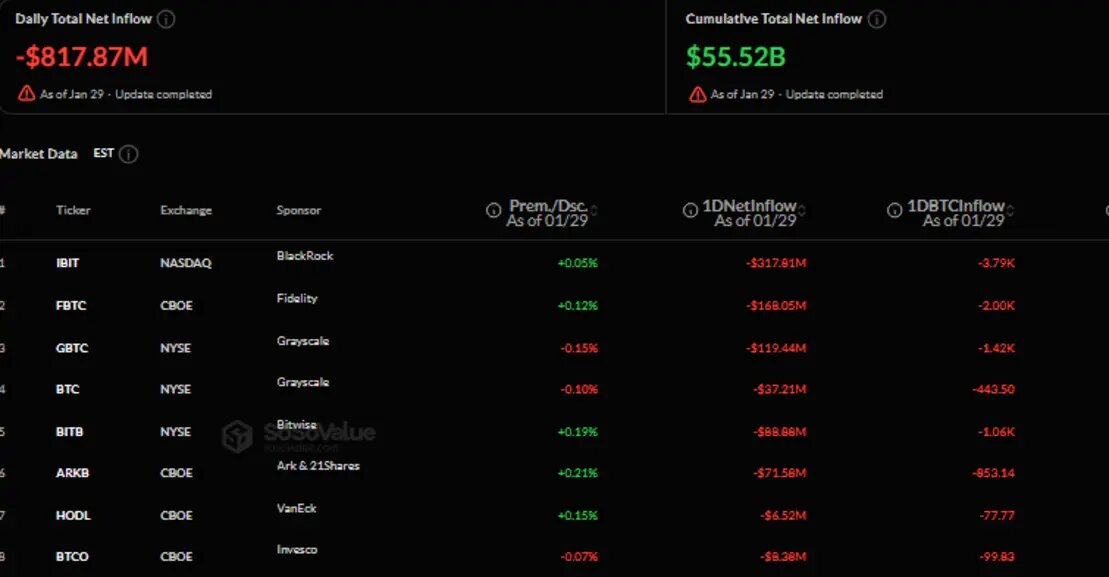
Task: Click the -3.79K BTC inflow value
Action: [x=997, y=263]
